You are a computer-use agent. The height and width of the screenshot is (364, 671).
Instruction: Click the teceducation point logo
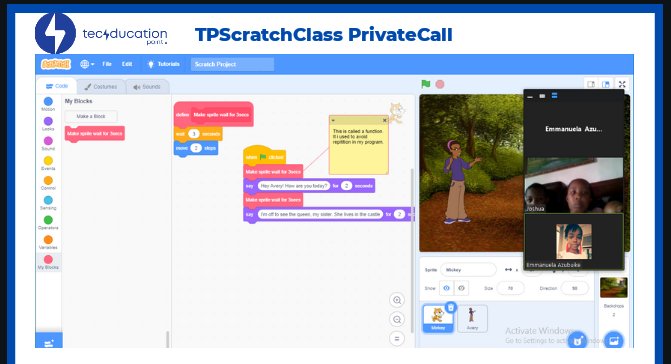click(101, 34)
